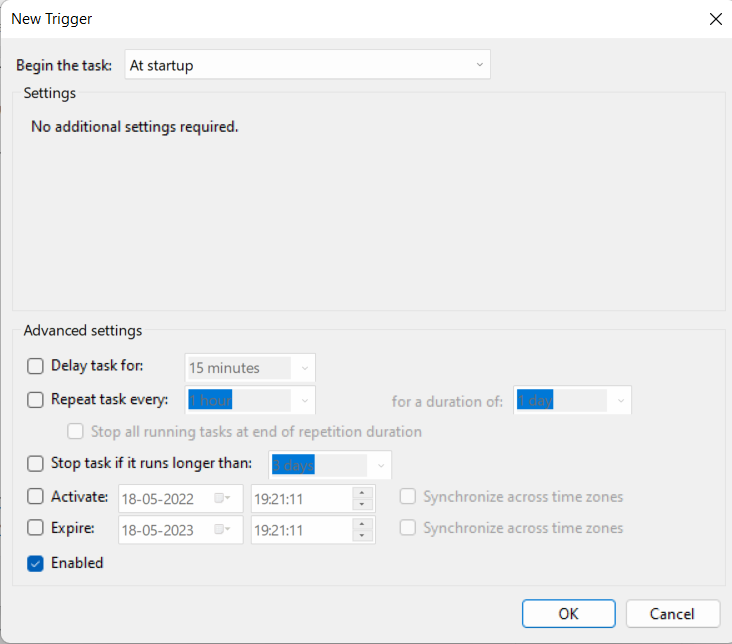Decrease Expire time with down arrow

point(362,536)
